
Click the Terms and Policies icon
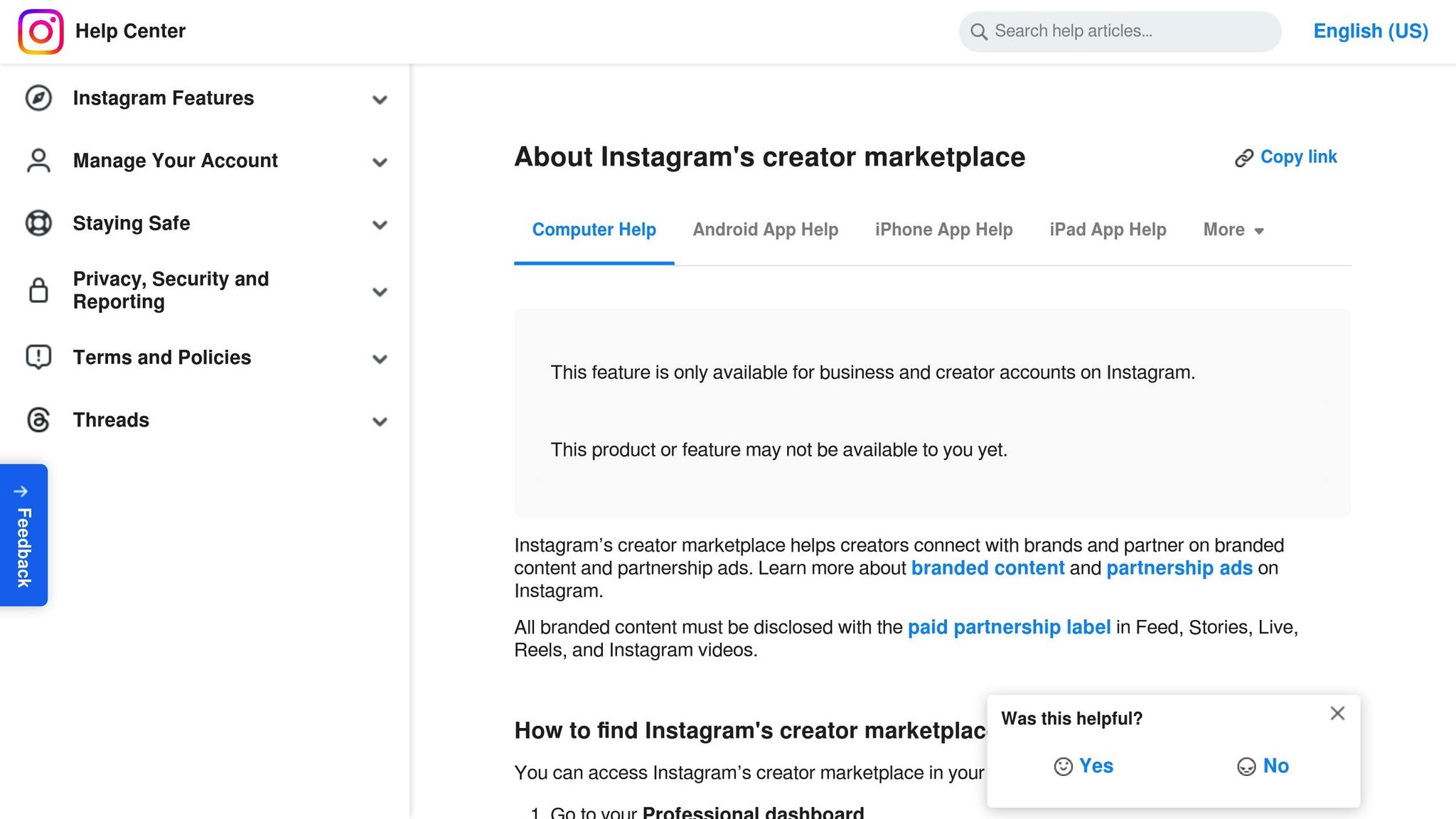tap(39, 358)
